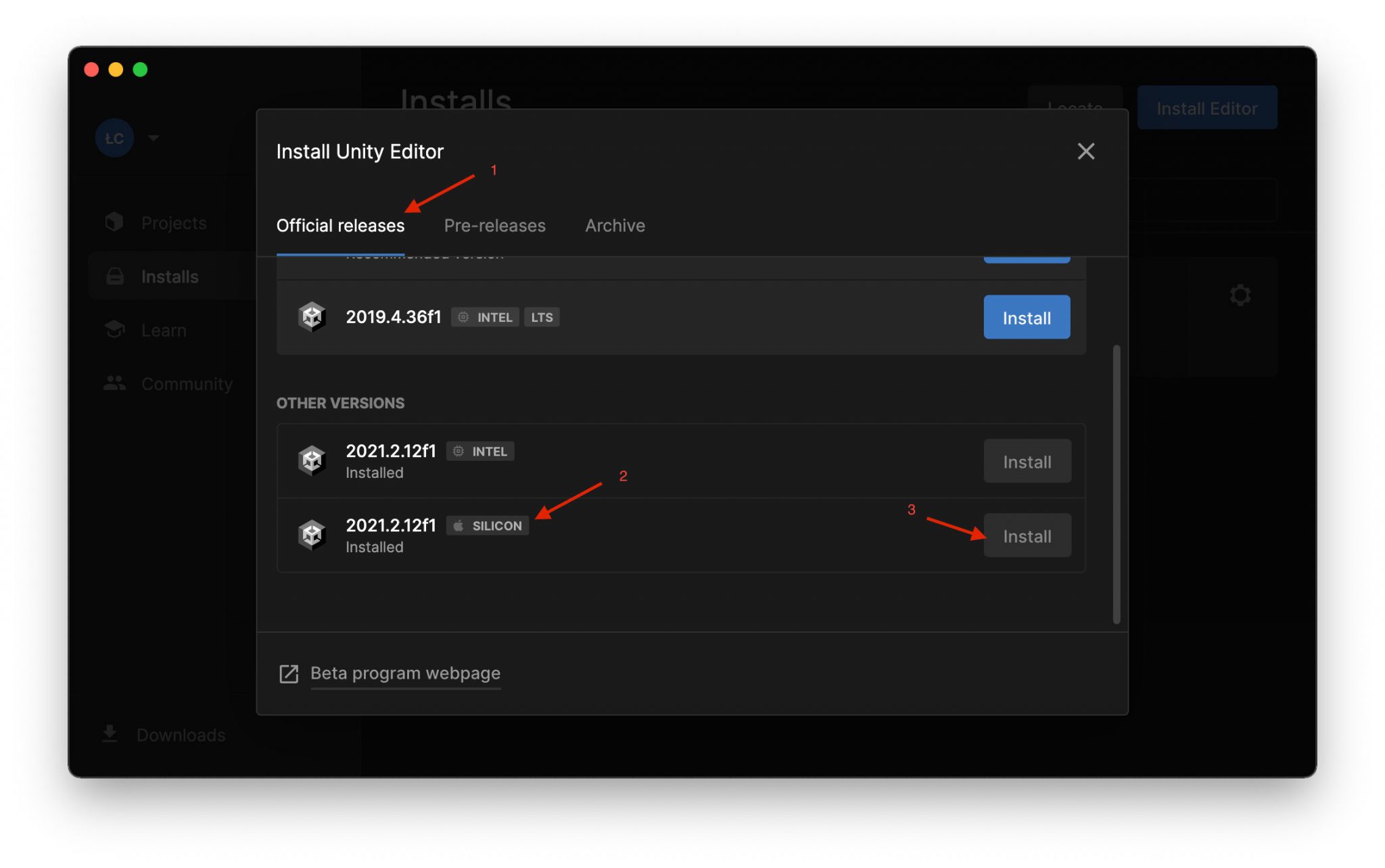Viewport: 1385px width, 868px height.
Task: Select the Projects icon in the sidebar
Action: 114,222
